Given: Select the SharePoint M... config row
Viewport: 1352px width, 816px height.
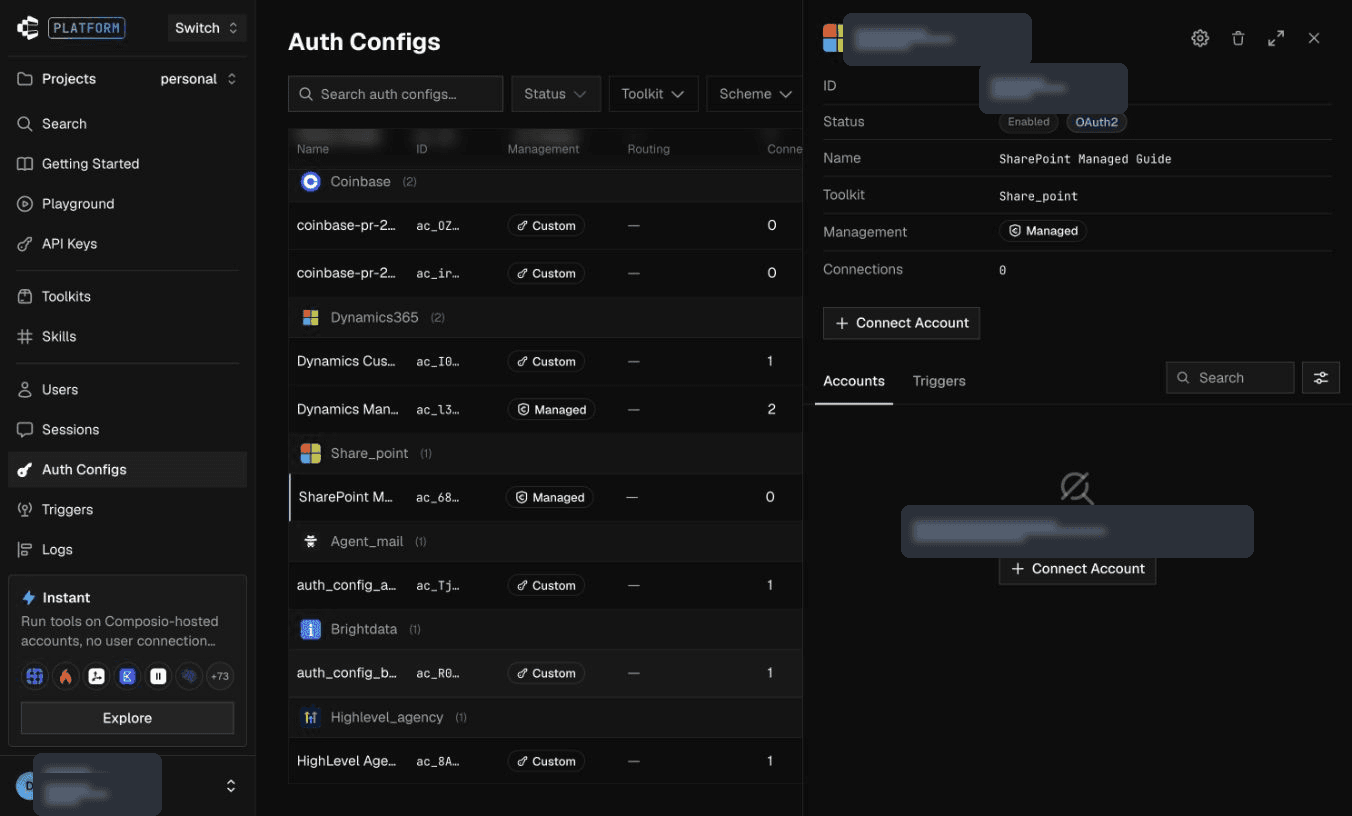Looking at the screenshot, I should 545,497.
